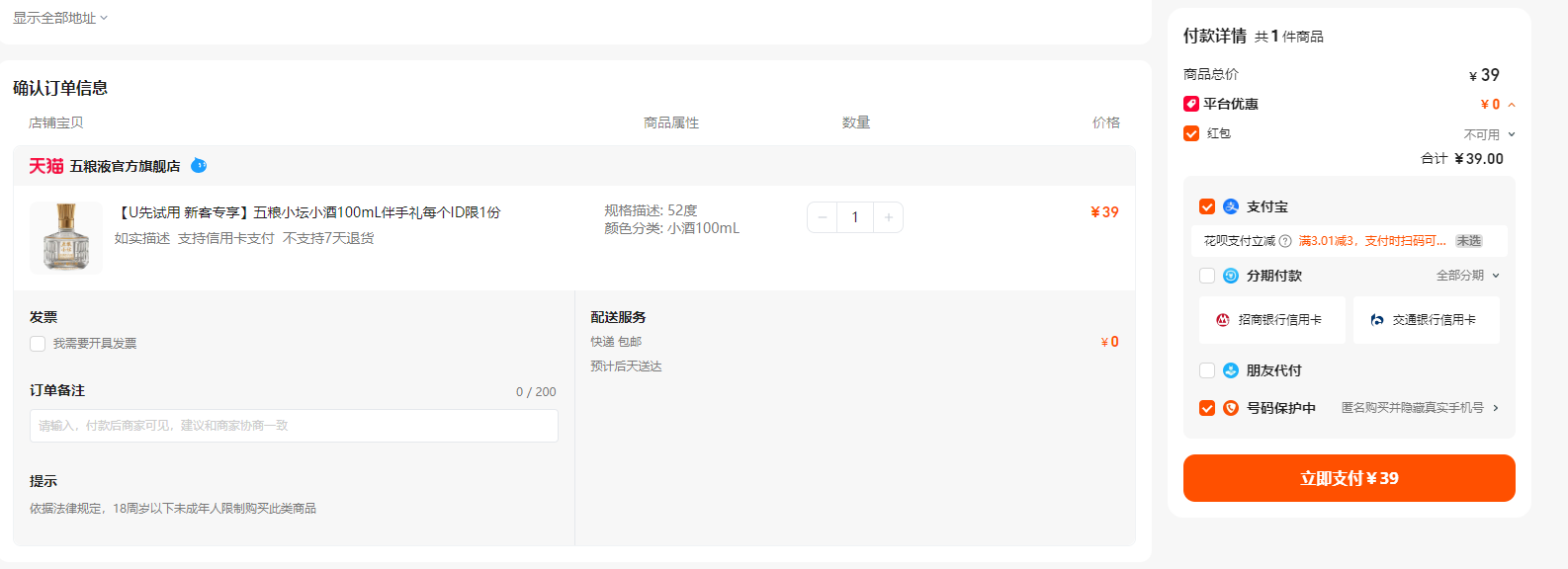
Task: Click the 分期付款 installment icon
Action: (x=1231, y=276)
